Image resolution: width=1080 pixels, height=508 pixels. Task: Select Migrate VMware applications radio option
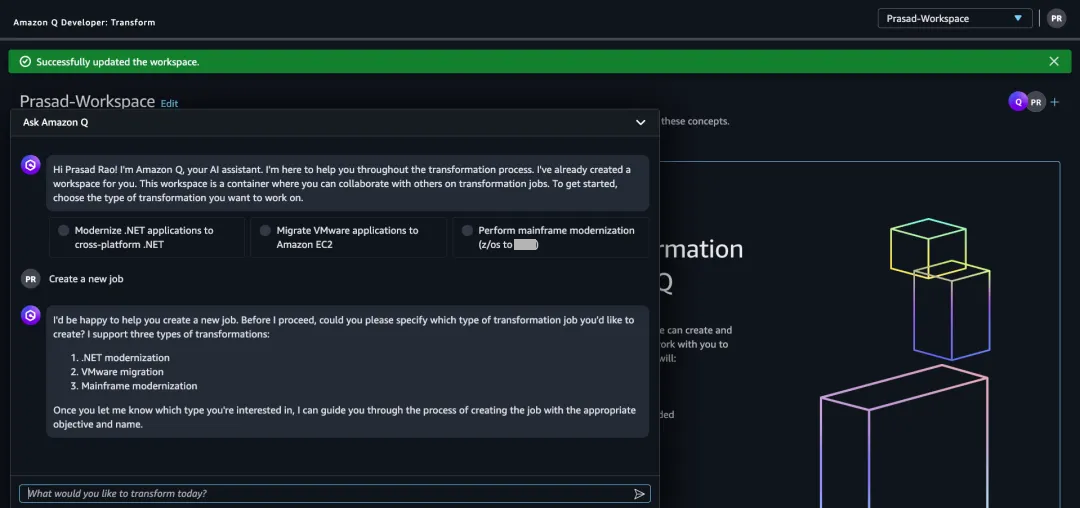pyautogui.click(x=265, y=231)
